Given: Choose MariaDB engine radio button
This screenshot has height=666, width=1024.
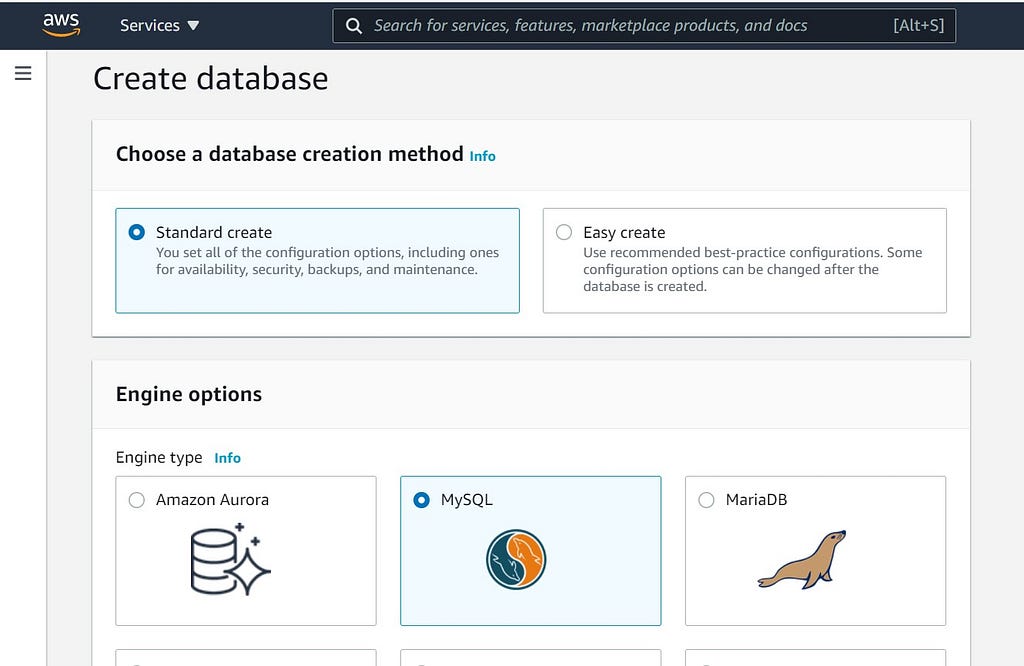Looking at the screenshot, I should (x=706, y=500).
